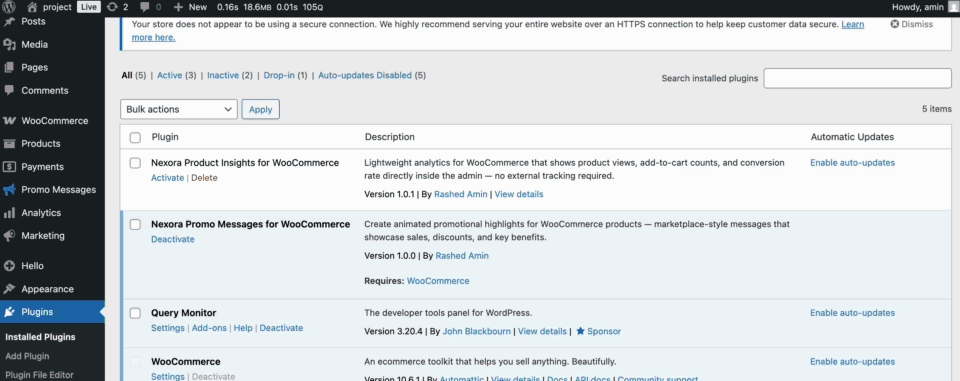Filter by Drop-in plugins

tap(279, 75)
